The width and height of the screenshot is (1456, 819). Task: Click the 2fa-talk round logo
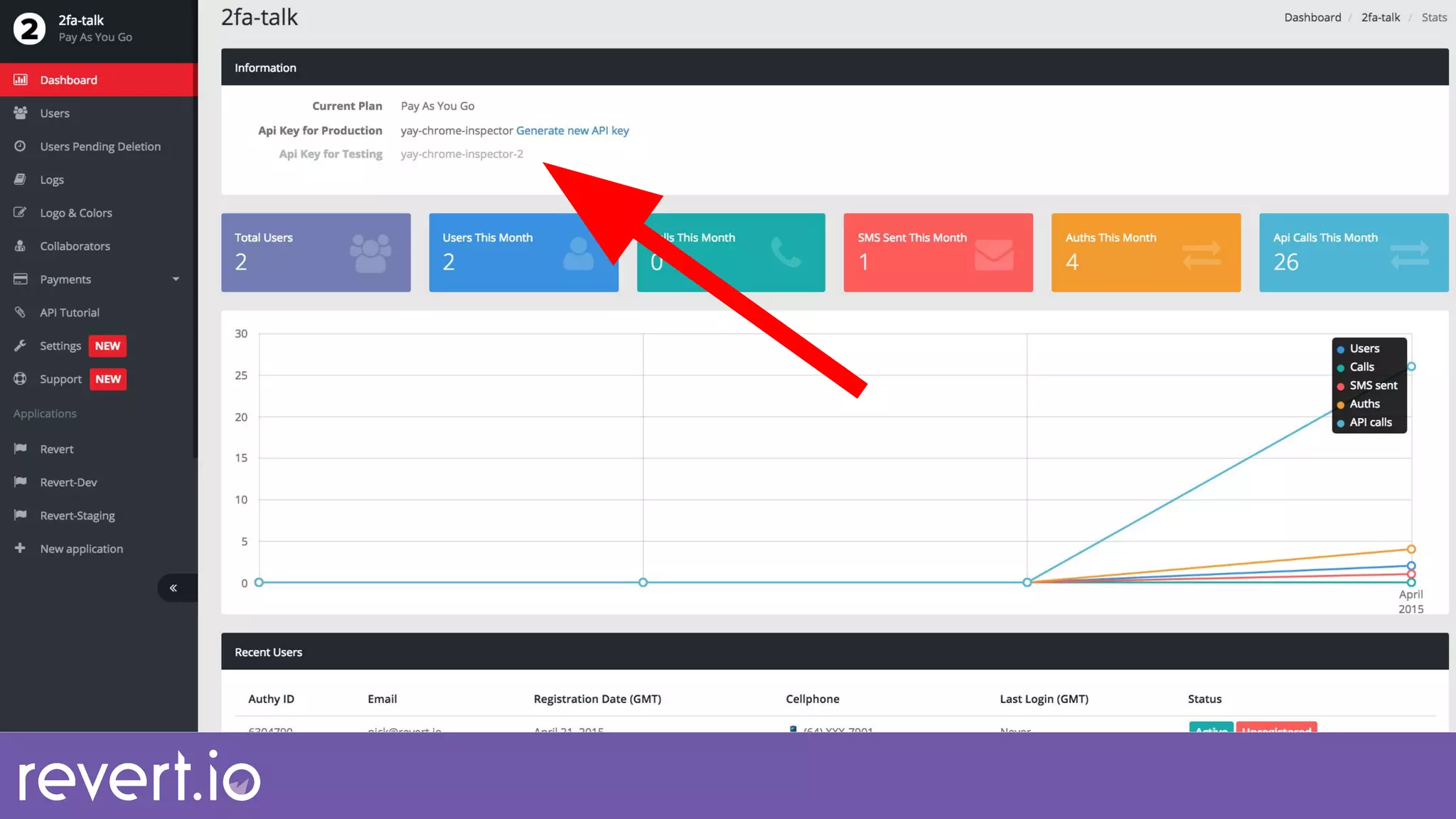[29, 28]
